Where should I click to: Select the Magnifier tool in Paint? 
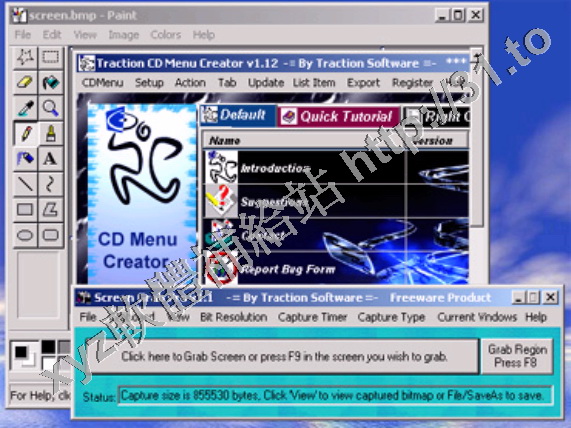tap(51, 108)
